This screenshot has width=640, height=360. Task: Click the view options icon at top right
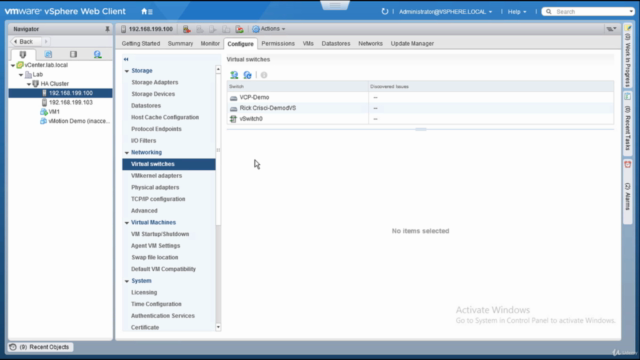(x=611, y=29)
